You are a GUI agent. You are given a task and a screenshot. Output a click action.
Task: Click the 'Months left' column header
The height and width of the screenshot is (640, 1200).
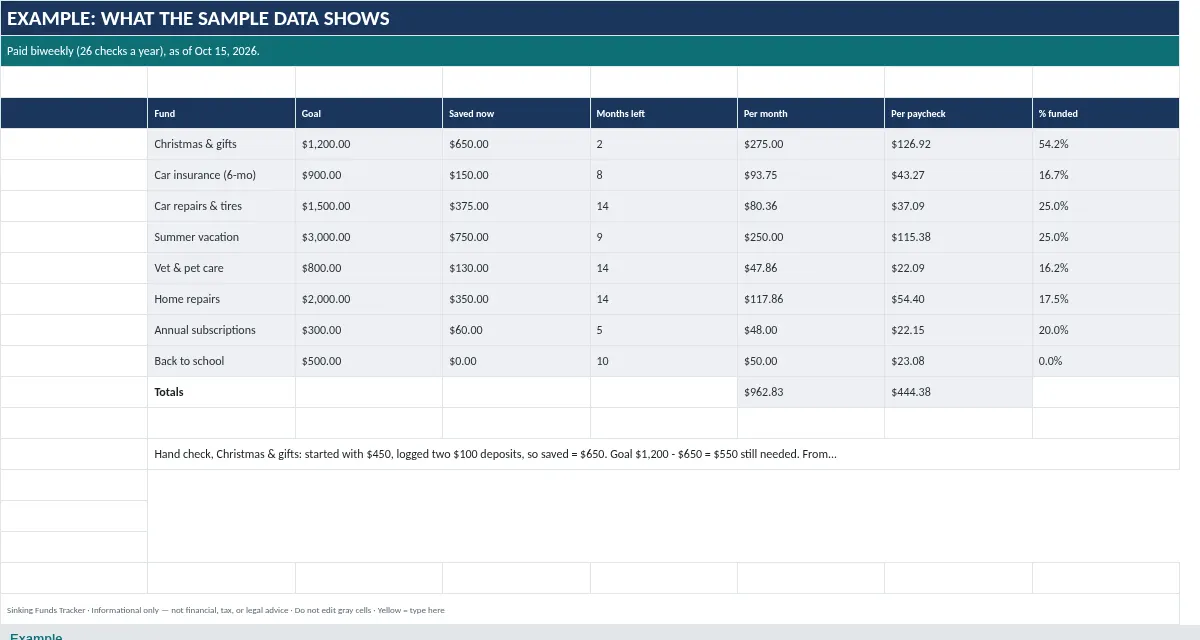[664, 113]
